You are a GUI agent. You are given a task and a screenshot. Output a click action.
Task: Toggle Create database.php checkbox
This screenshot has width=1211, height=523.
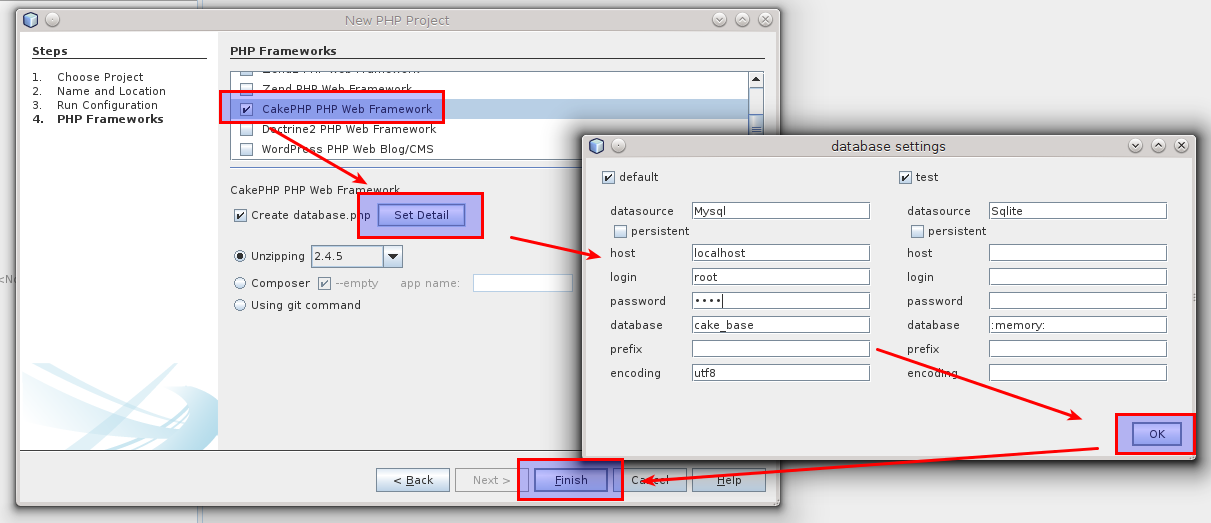[240, 215]
